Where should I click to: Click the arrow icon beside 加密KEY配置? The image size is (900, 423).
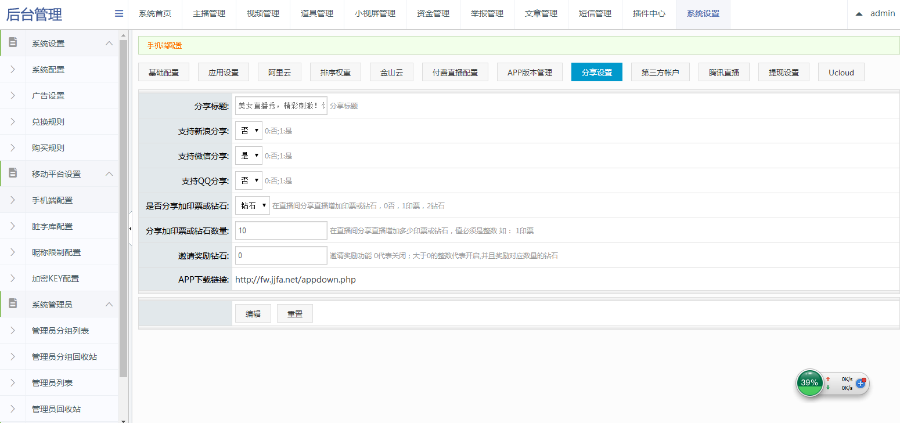pyautogui.click(x=13, y=278)
